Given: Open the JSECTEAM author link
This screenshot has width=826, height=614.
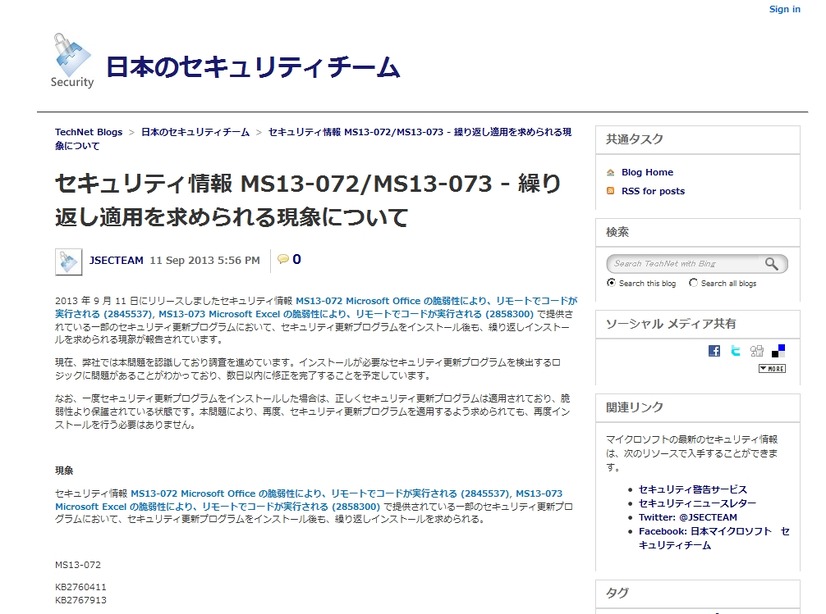Looking at the screenshot, I should [116, 260].
